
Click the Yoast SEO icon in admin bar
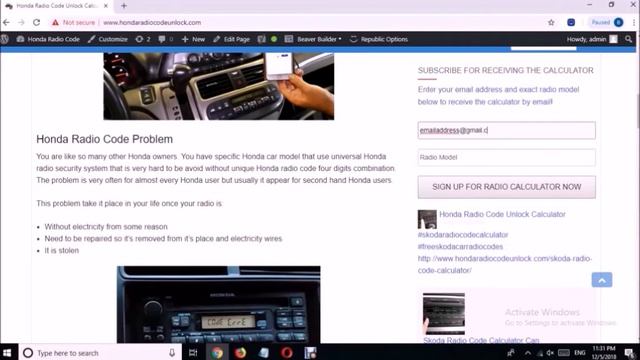pos(262,39)
